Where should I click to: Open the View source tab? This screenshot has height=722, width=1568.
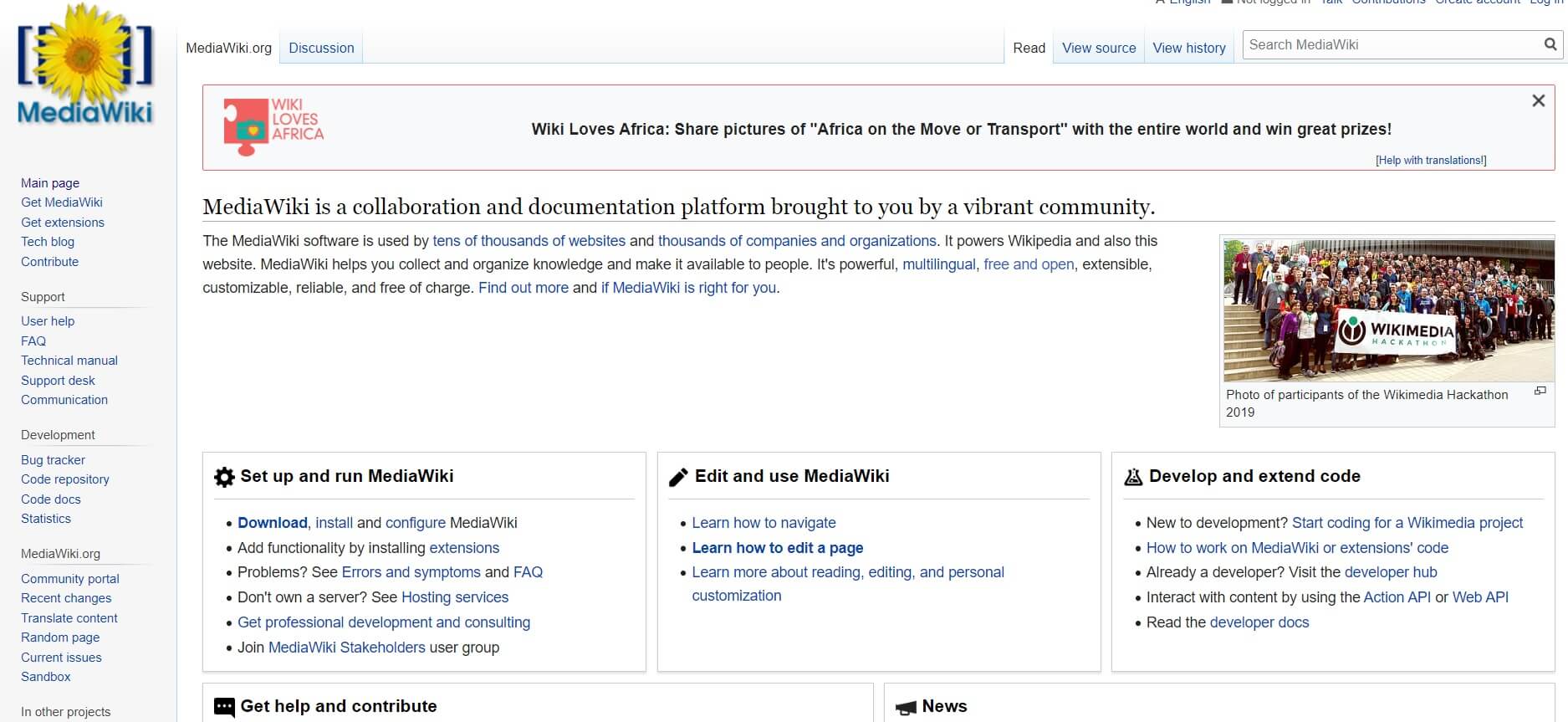(x=1098, y=48)
